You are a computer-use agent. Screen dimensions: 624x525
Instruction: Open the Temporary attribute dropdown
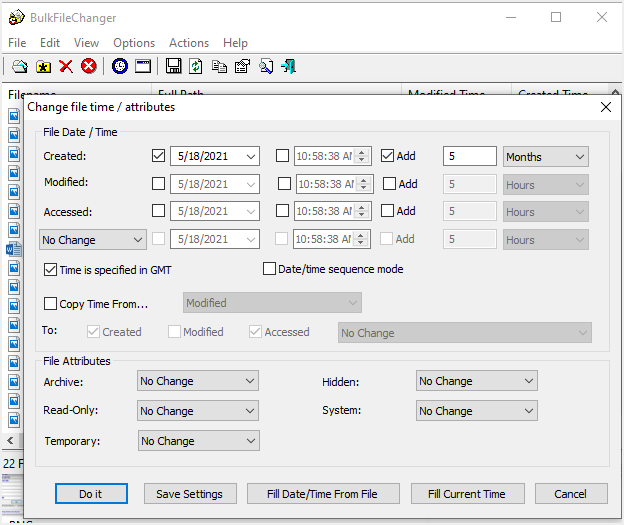point(199,441)
